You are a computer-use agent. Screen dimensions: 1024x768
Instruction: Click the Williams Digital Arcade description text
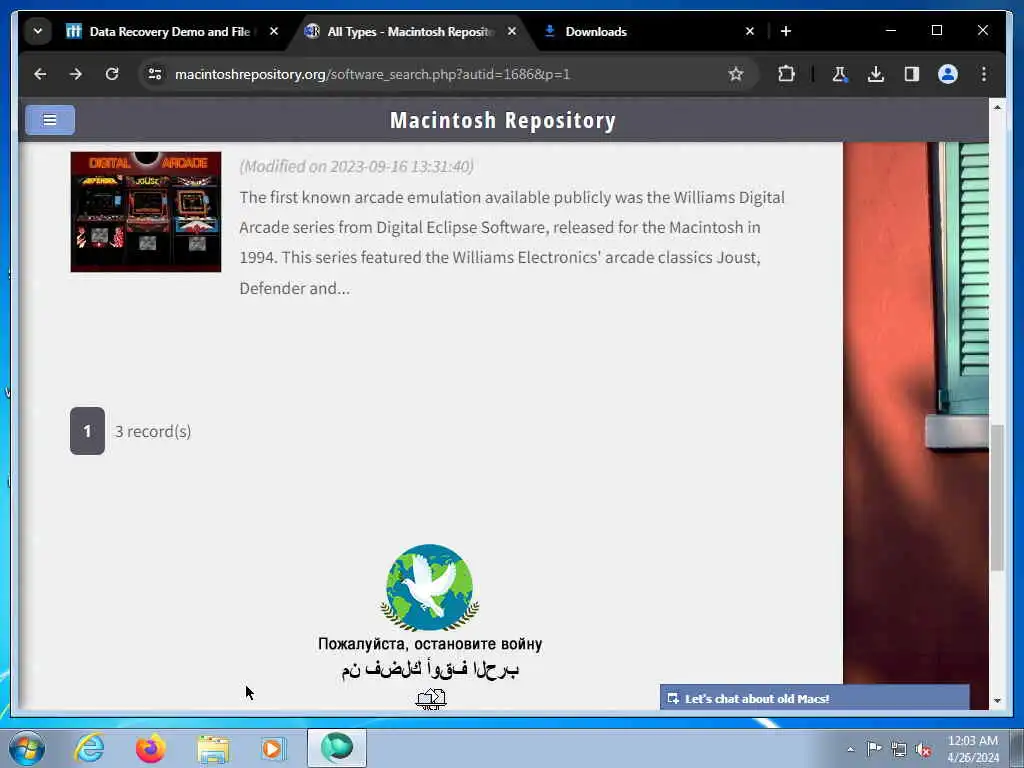tap(512, 242)
